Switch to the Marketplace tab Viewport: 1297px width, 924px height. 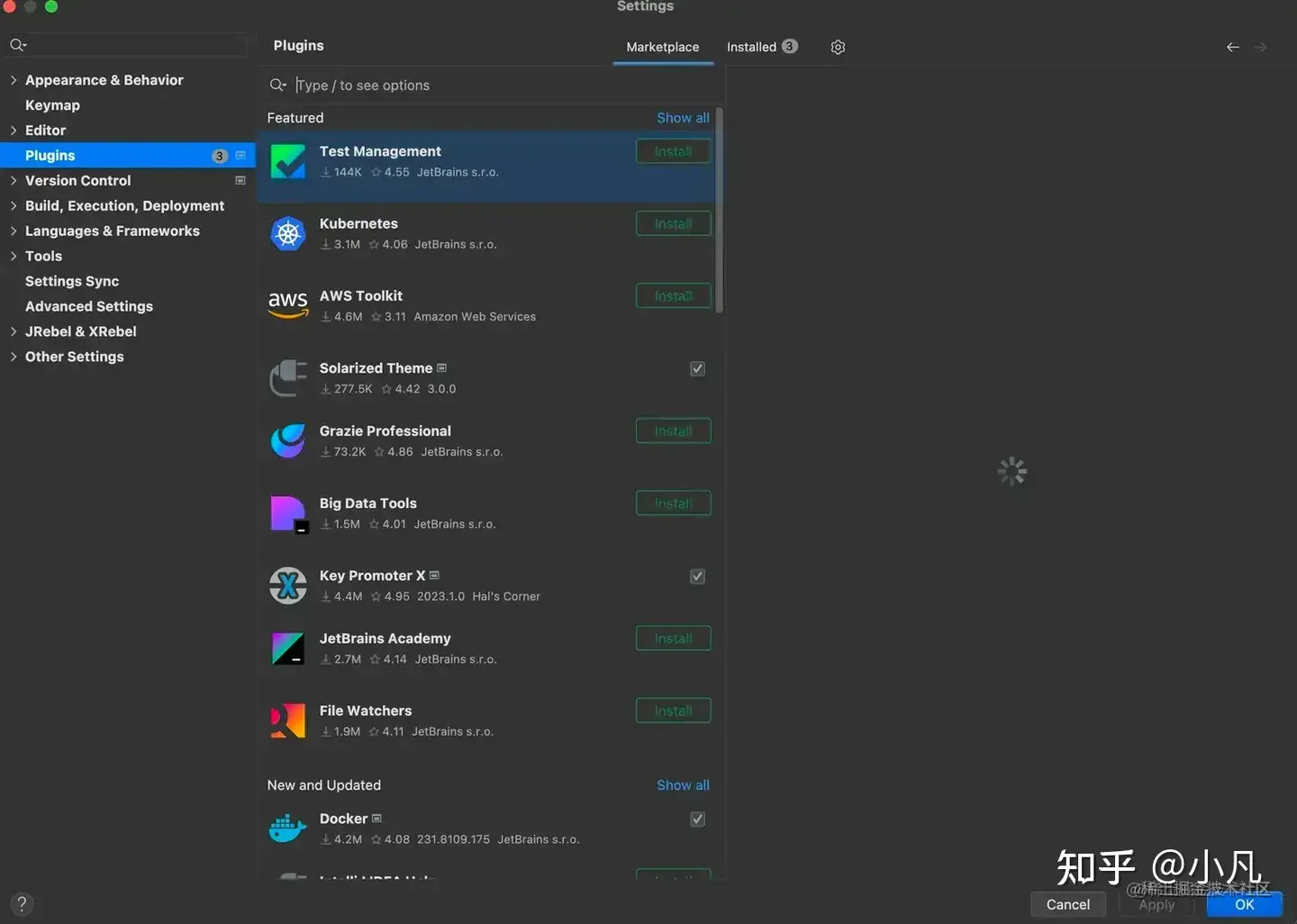pyautogui.click(x=662, y=47)
